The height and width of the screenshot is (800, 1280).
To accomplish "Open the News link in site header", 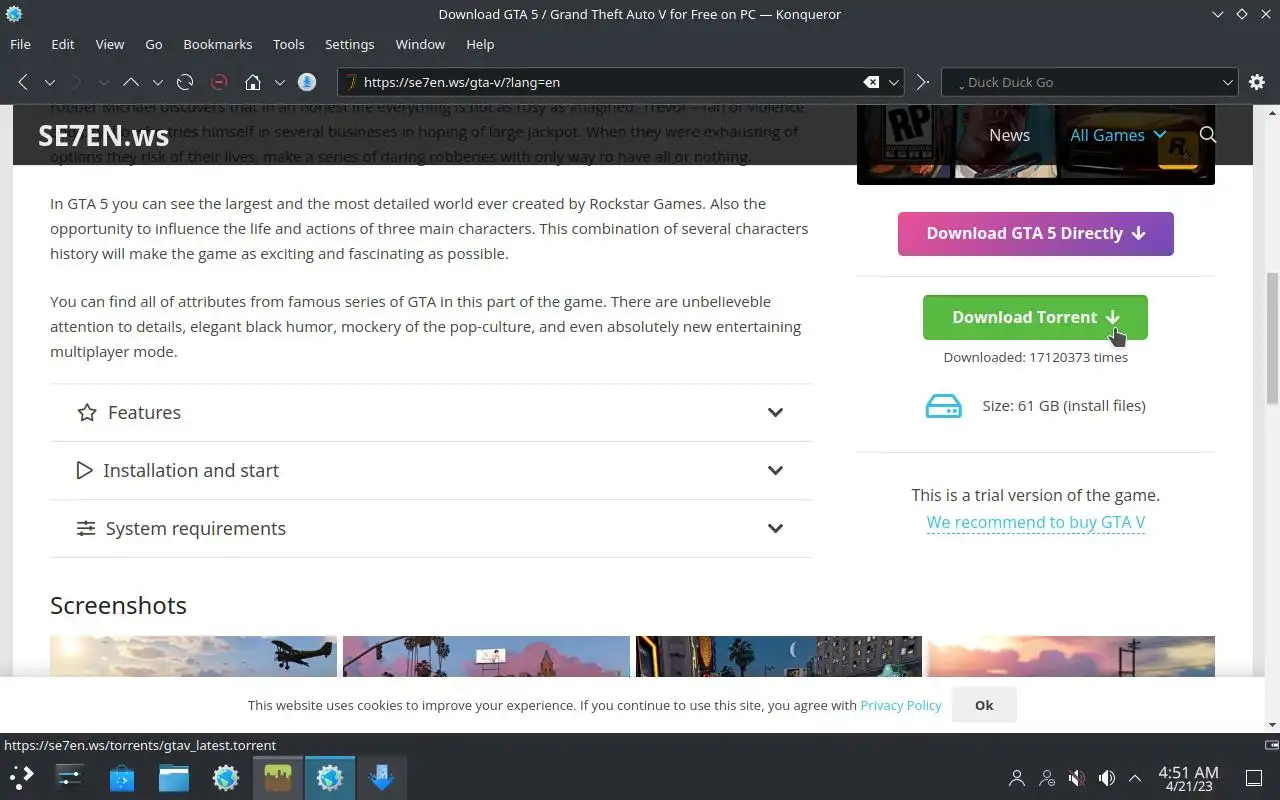I will pyautogui.click(x=1009, y=135).
